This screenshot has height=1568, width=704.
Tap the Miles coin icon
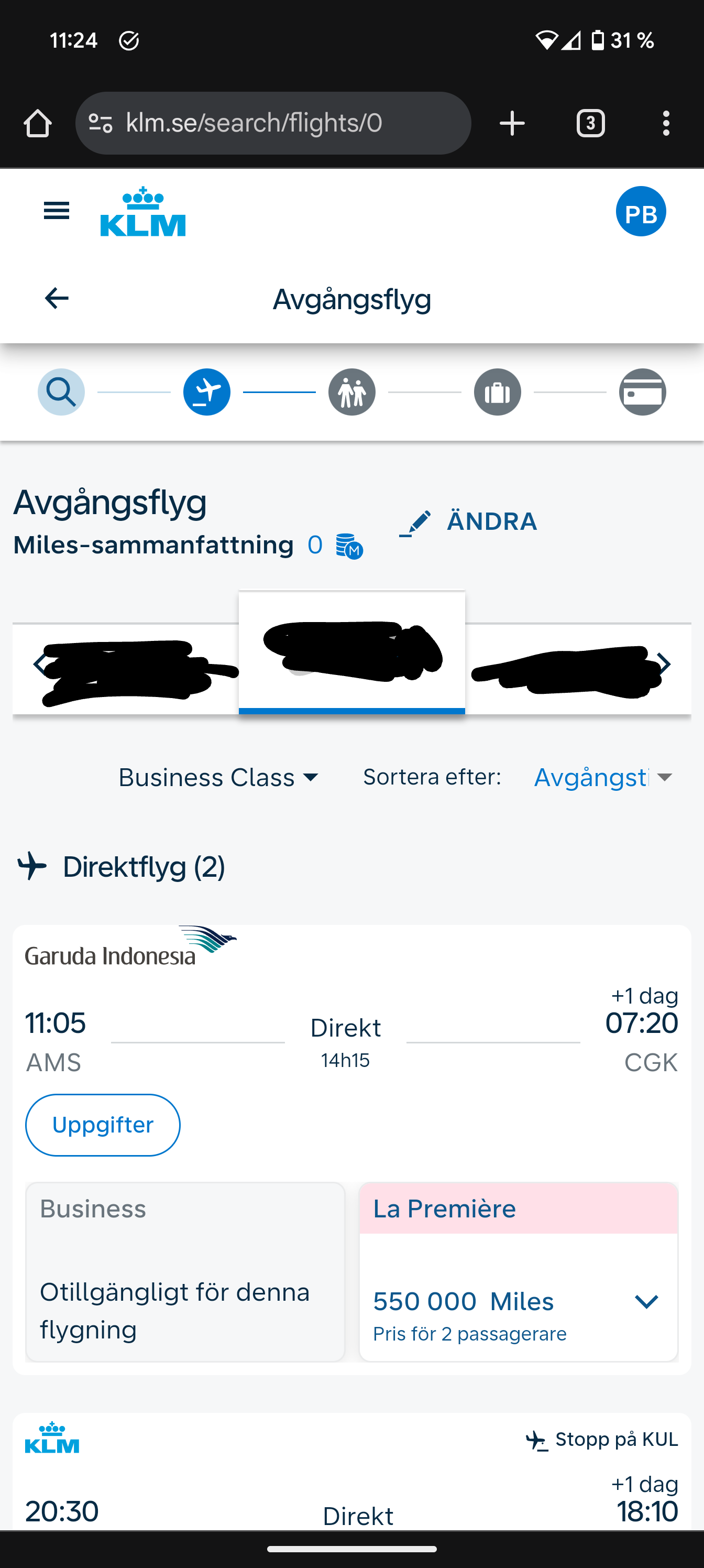tap(349, 546)
